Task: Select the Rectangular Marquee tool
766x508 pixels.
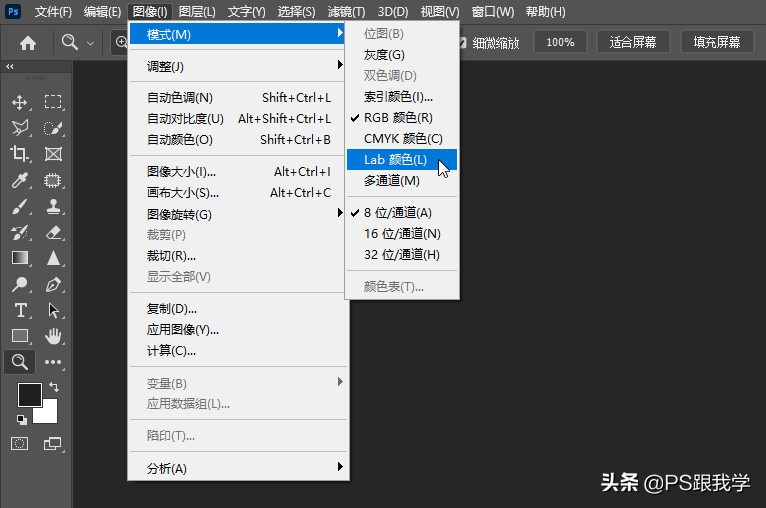Action: click(53, 102)
